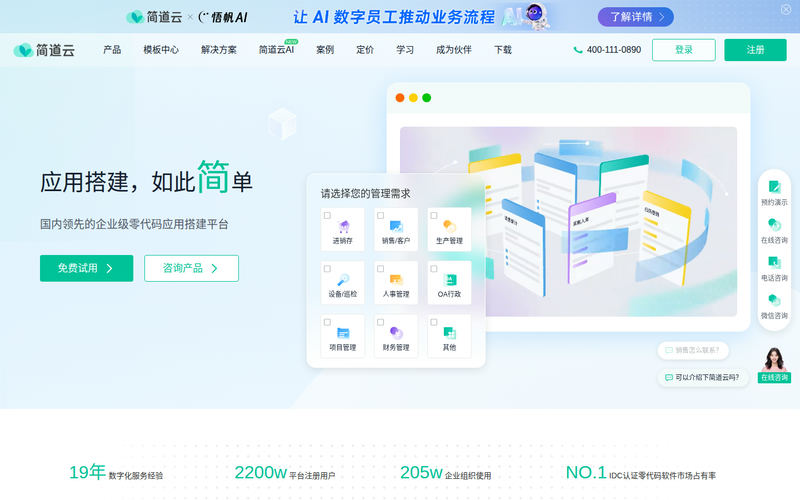Expand the 解决方案 nav menu
Viewport: 800px width, 500px height.
219,49
